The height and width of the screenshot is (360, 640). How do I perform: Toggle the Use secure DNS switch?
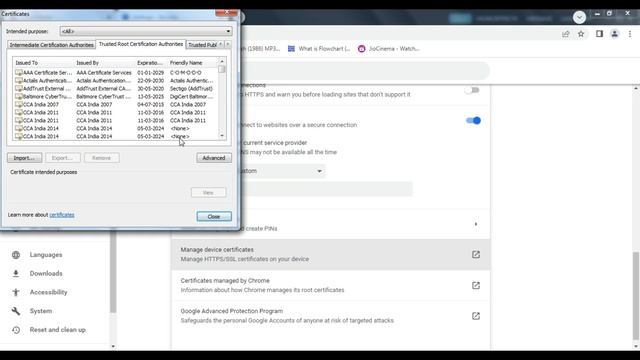(473, 120)
